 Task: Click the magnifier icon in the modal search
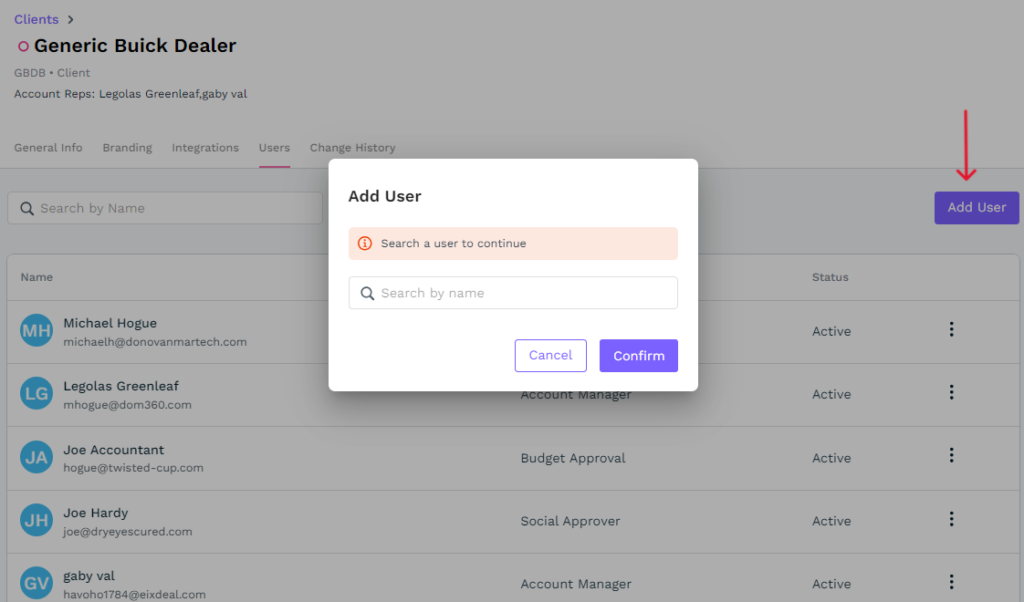tap(367, 293)
